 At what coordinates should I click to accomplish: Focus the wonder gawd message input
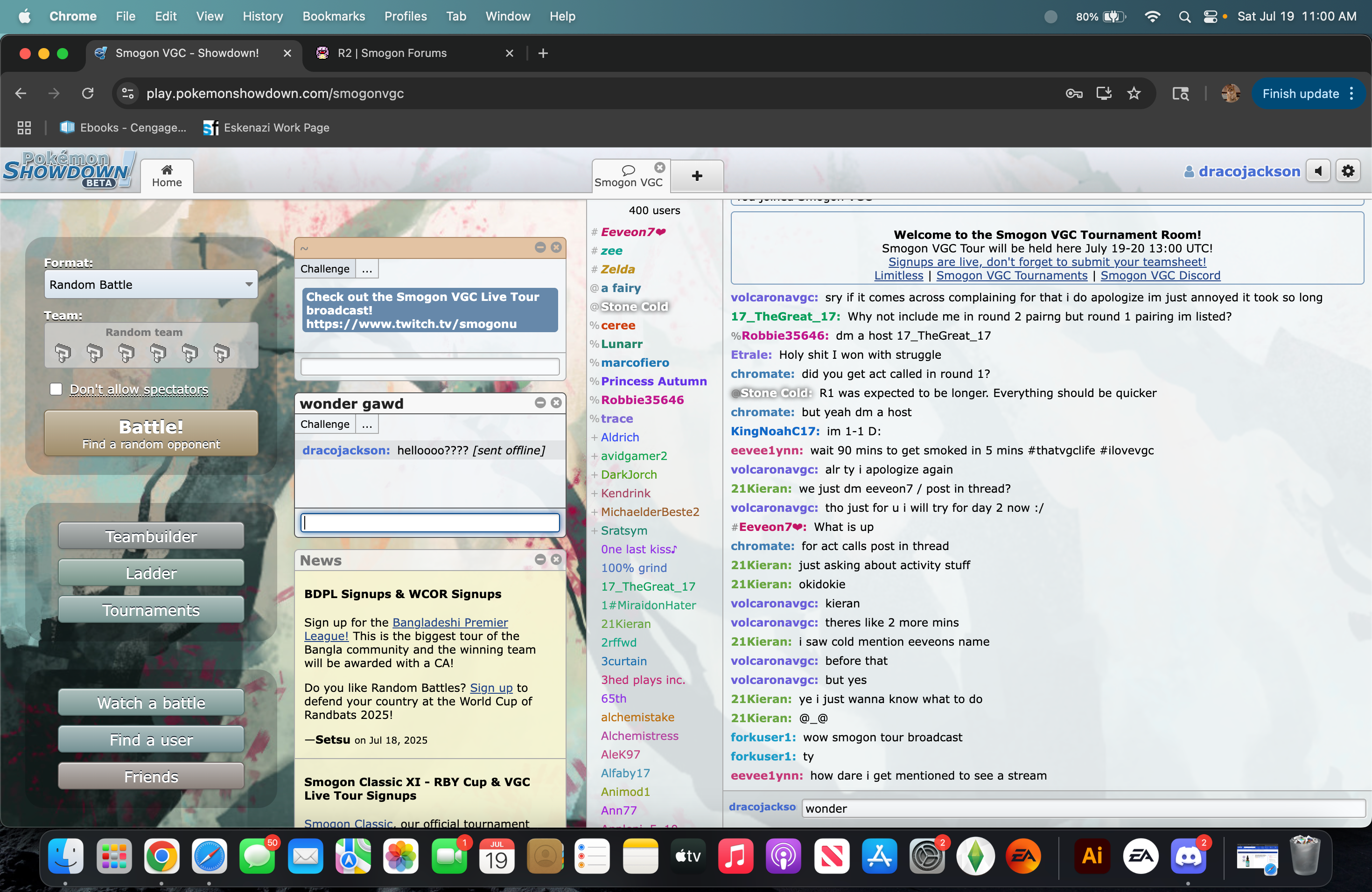(x=430, y=523)
